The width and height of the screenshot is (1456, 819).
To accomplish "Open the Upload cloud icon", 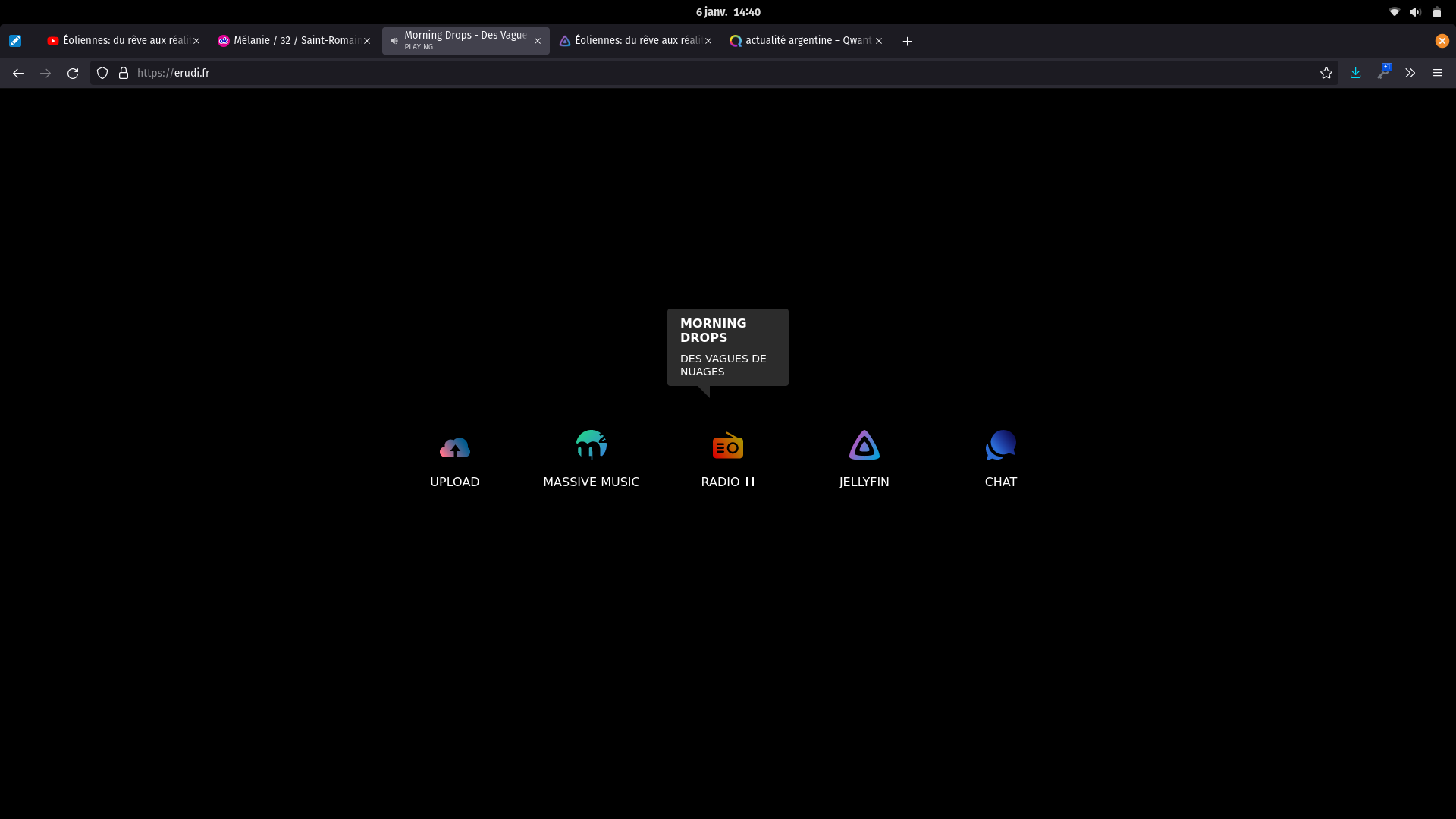I will (454, 447).
